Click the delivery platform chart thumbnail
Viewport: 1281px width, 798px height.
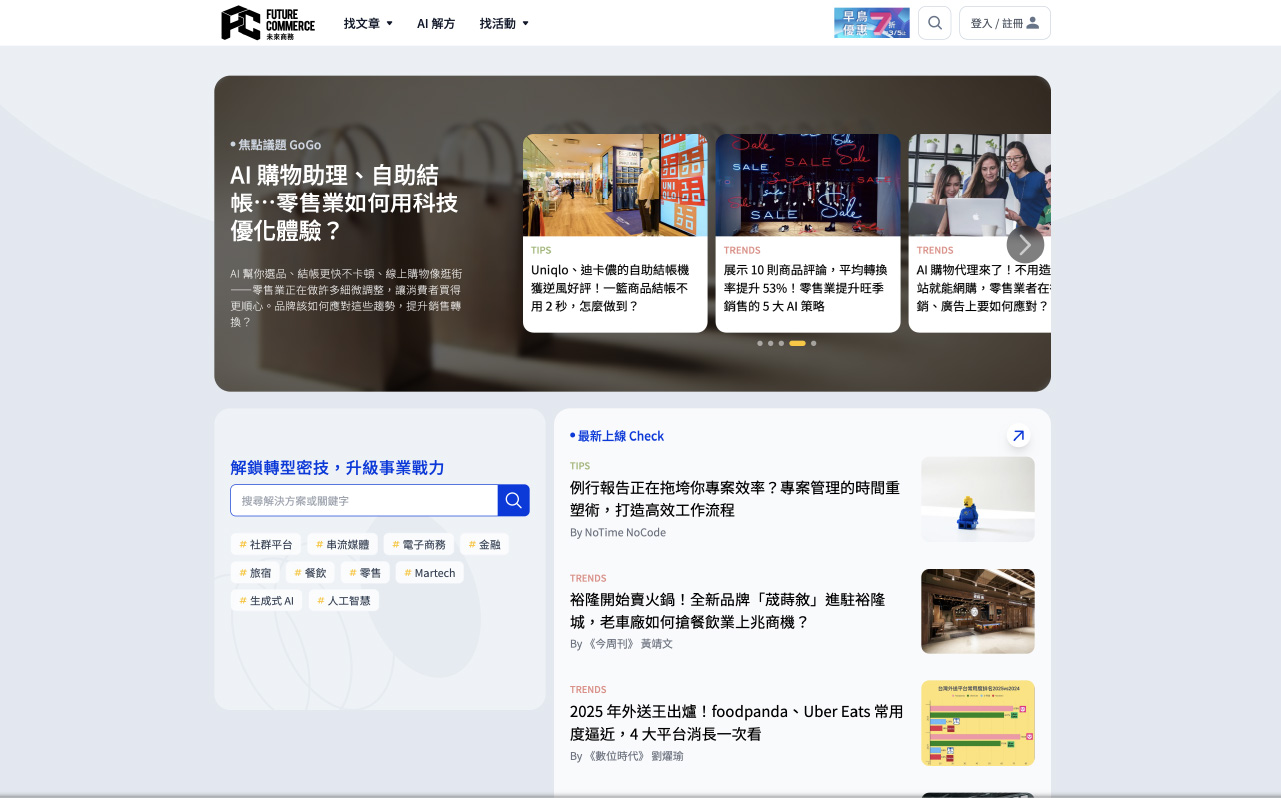[x=978, y=723]
